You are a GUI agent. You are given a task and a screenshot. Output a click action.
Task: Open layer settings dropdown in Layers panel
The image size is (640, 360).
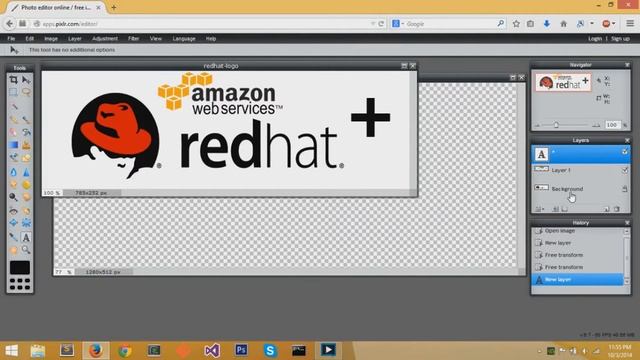pyautogui.click(x=540, y=209)
